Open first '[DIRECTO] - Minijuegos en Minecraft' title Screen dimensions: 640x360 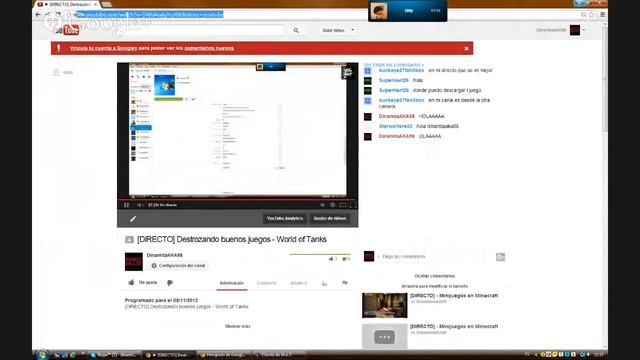click(x=454, y=296)
